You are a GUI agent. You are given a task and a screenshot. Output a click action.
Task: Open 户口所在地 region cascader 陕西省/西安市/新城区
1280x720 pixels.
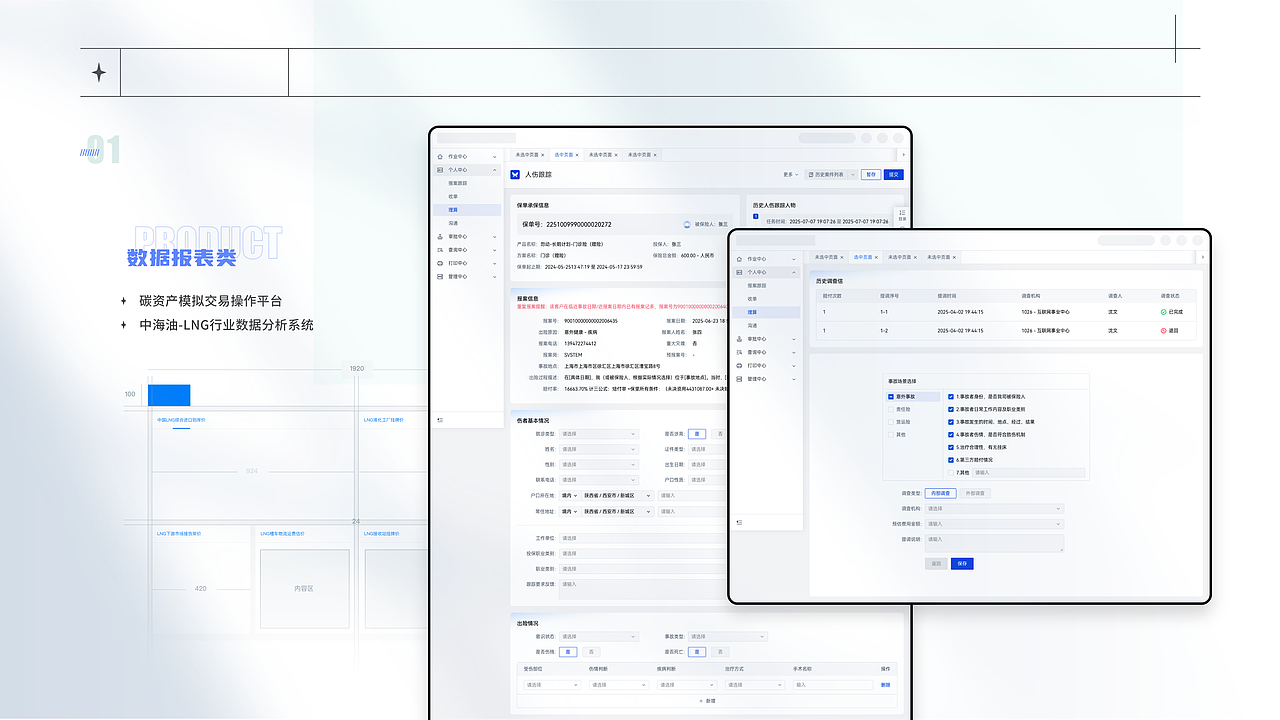point(616,495)
